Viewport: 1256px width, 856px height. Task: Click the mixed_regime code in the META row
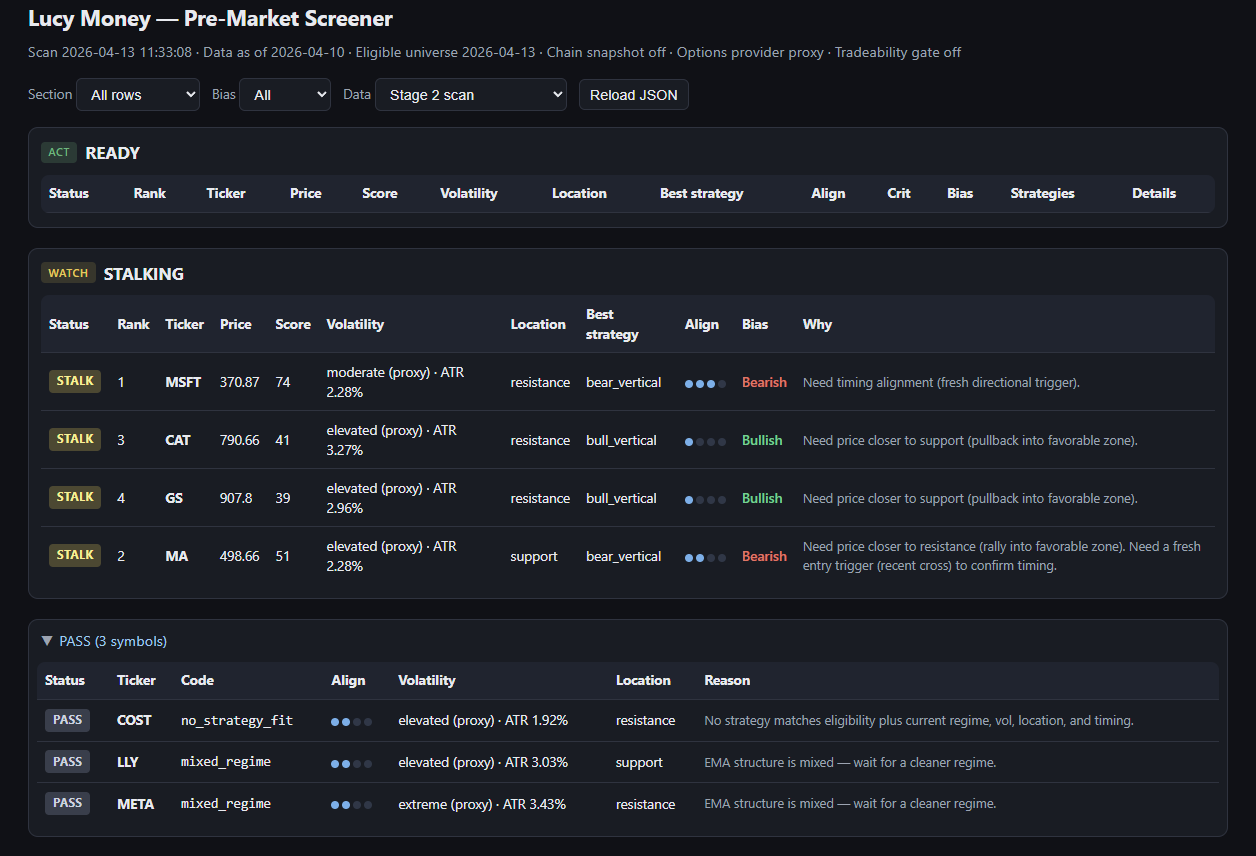coord(226,804)
